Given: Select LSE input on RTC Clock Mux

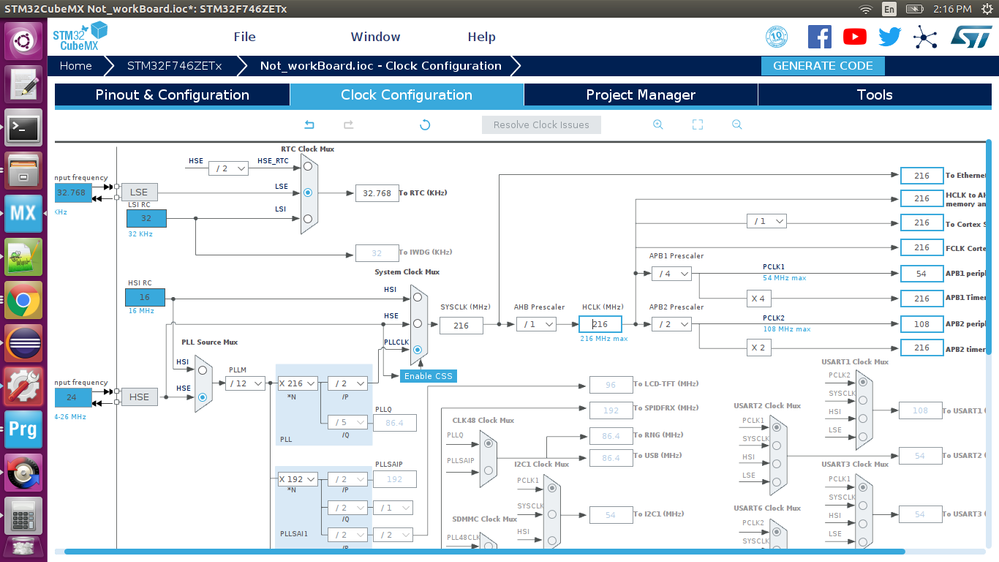Looking at the screenshot, I should click(x=308, y=192).
